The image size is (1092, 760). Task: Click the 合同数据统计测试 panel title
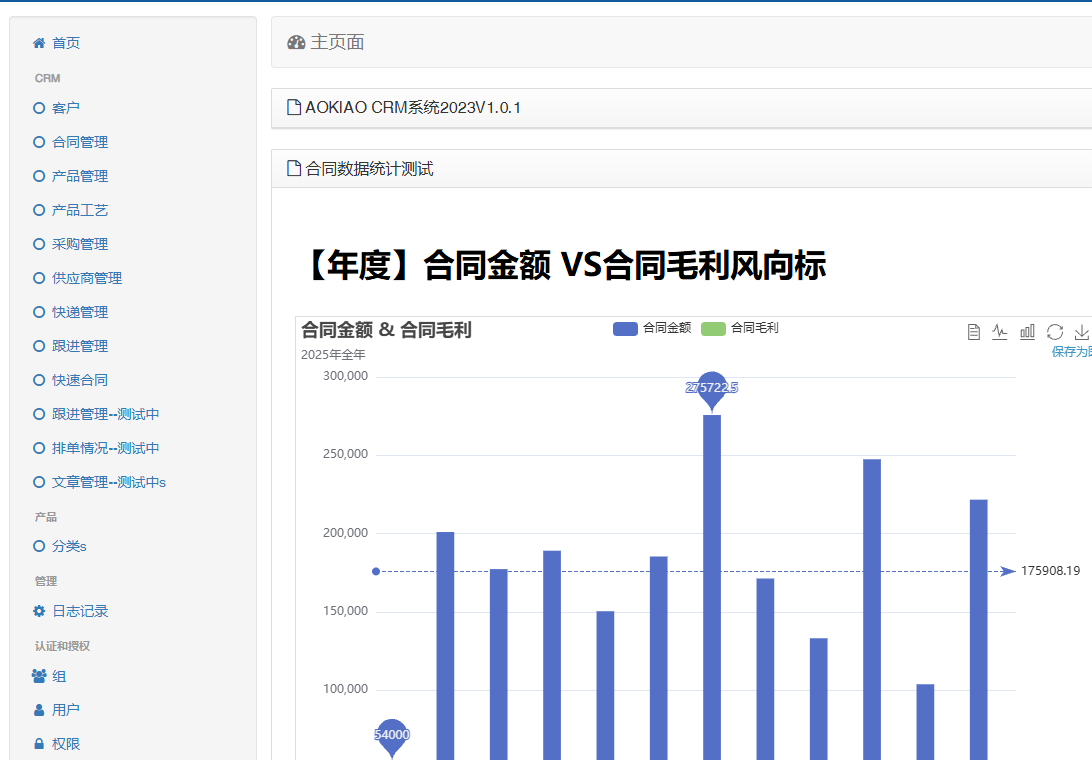click(369, 169)
